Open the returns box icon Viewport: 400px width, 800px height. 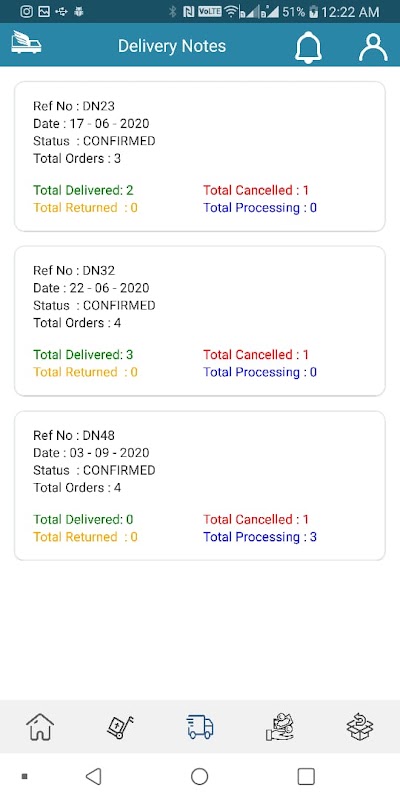coord(360,727)
